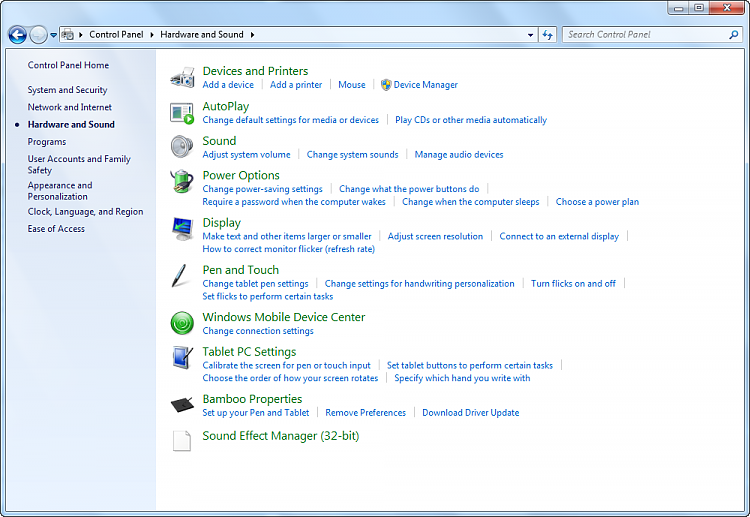
Task: Click Specify which hand you write with
Action: click(462, 378)
